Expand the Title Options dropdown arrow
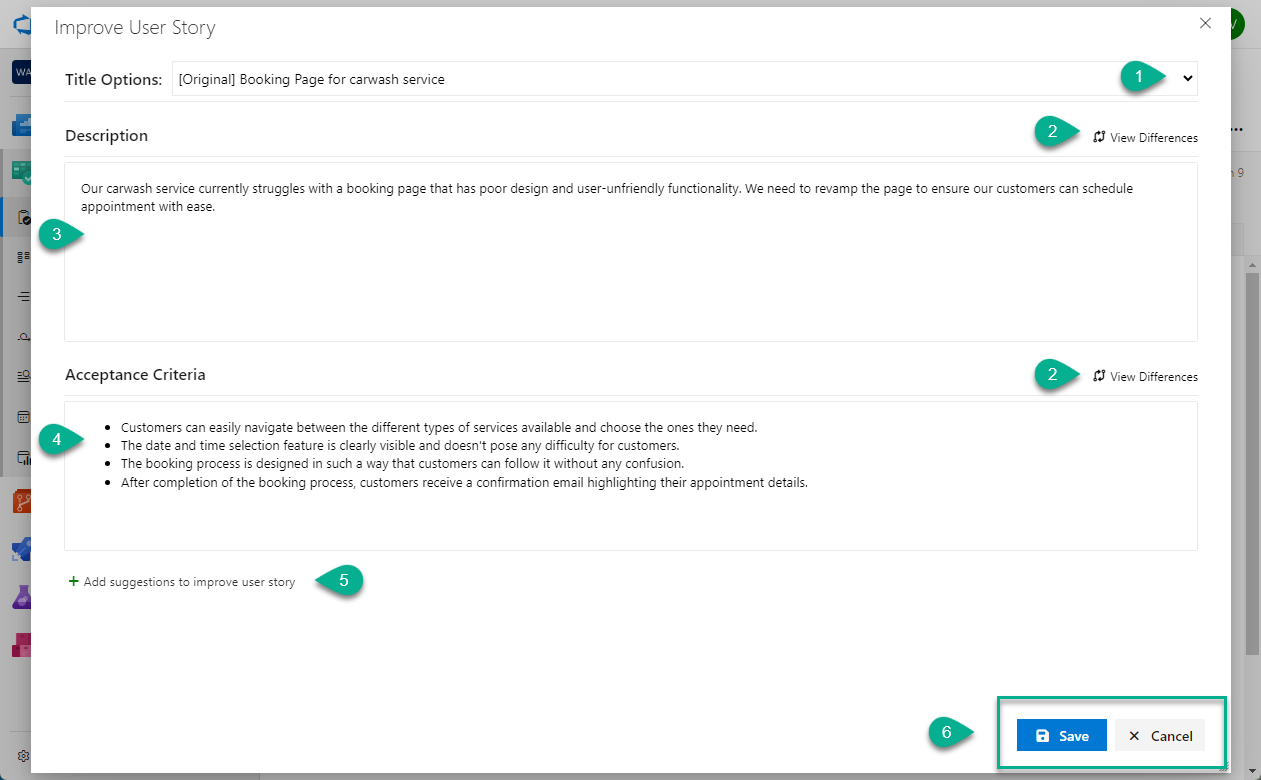Image resolution: width=1261 pixels, height=780 pixels. coord(1188,79)
